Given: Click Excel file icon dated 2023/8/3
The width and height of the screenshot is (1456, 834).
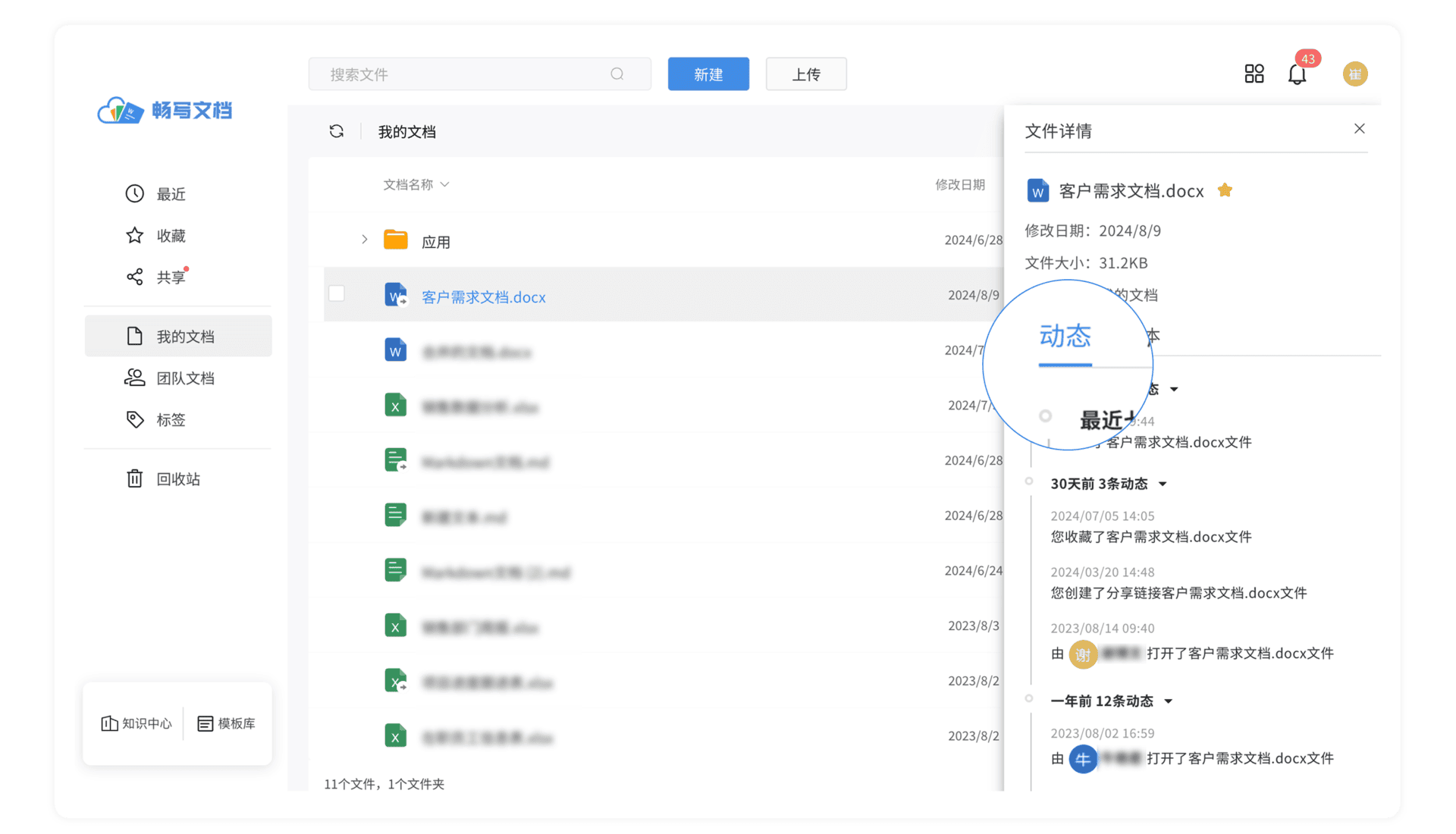Looking at the screenshot, I should [x=395, y=625].
